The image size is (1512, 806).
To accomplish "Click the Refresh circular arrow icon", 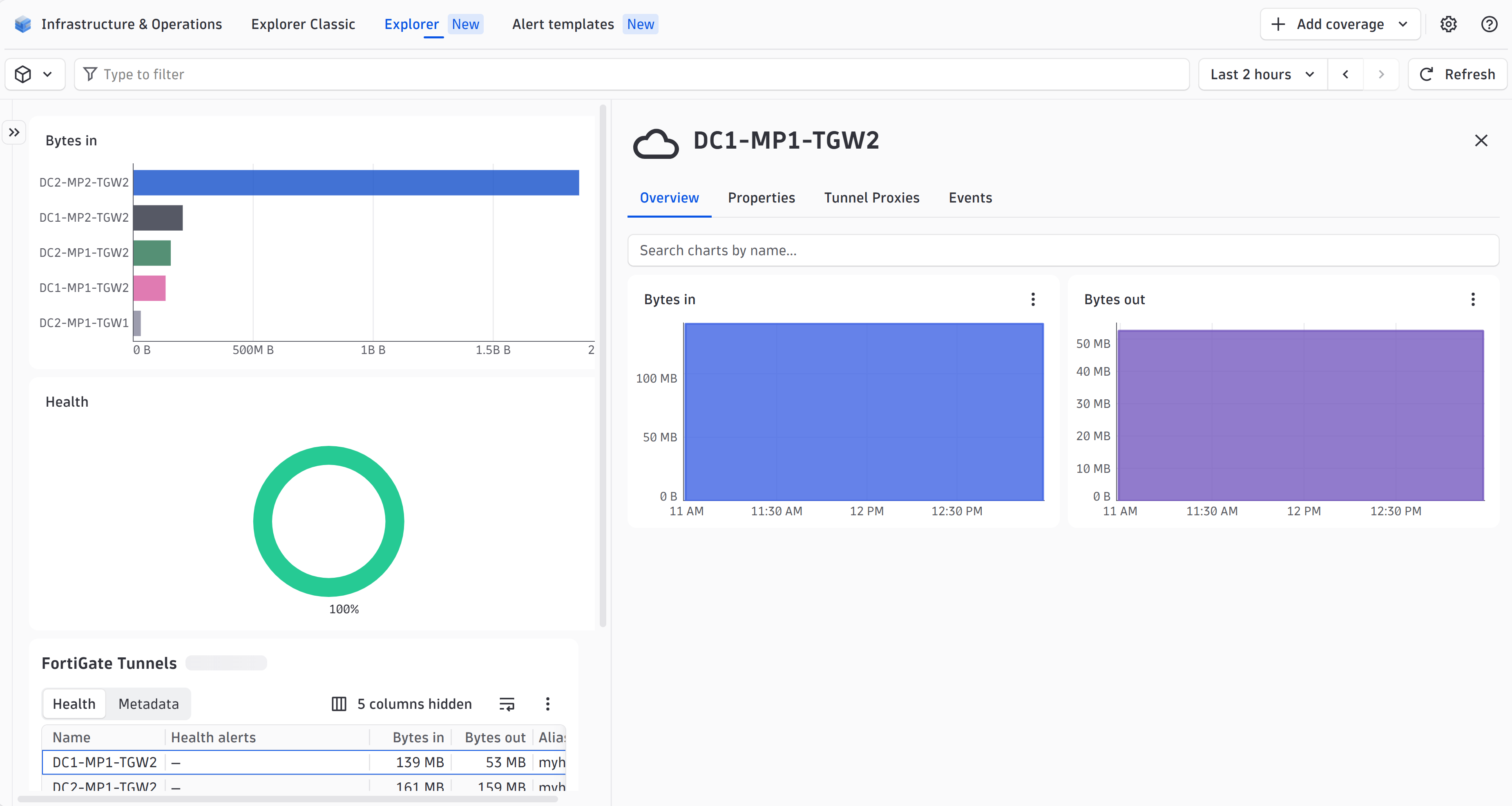I will click(1426, 74).
